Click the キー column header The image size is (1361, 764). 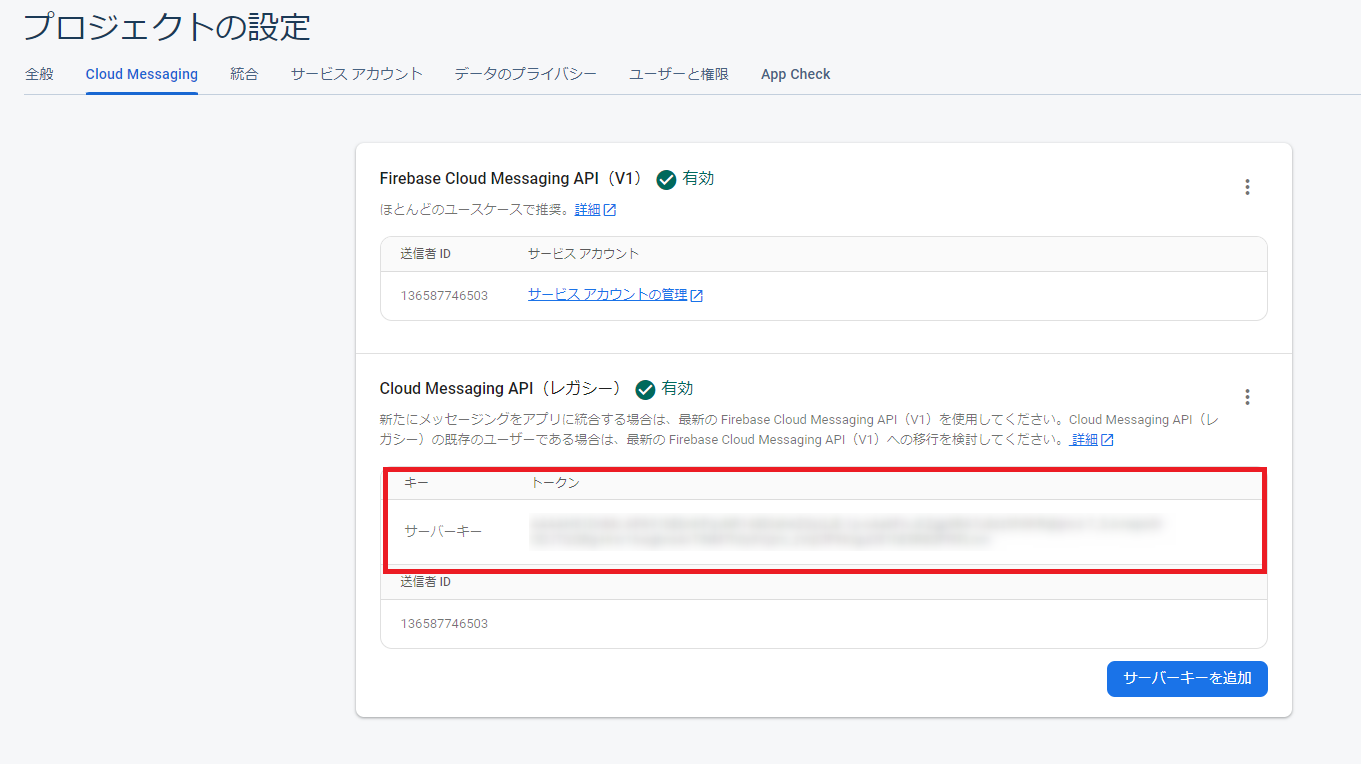click(x=416, y=483)
